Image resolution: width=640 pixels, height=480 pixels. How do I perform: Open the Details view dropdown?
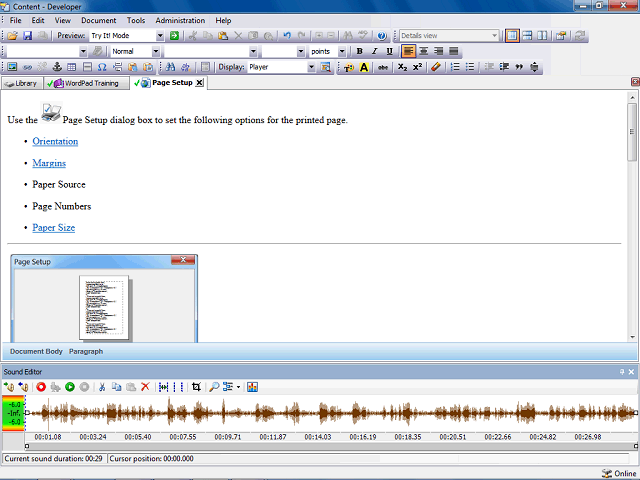[494, 36]
